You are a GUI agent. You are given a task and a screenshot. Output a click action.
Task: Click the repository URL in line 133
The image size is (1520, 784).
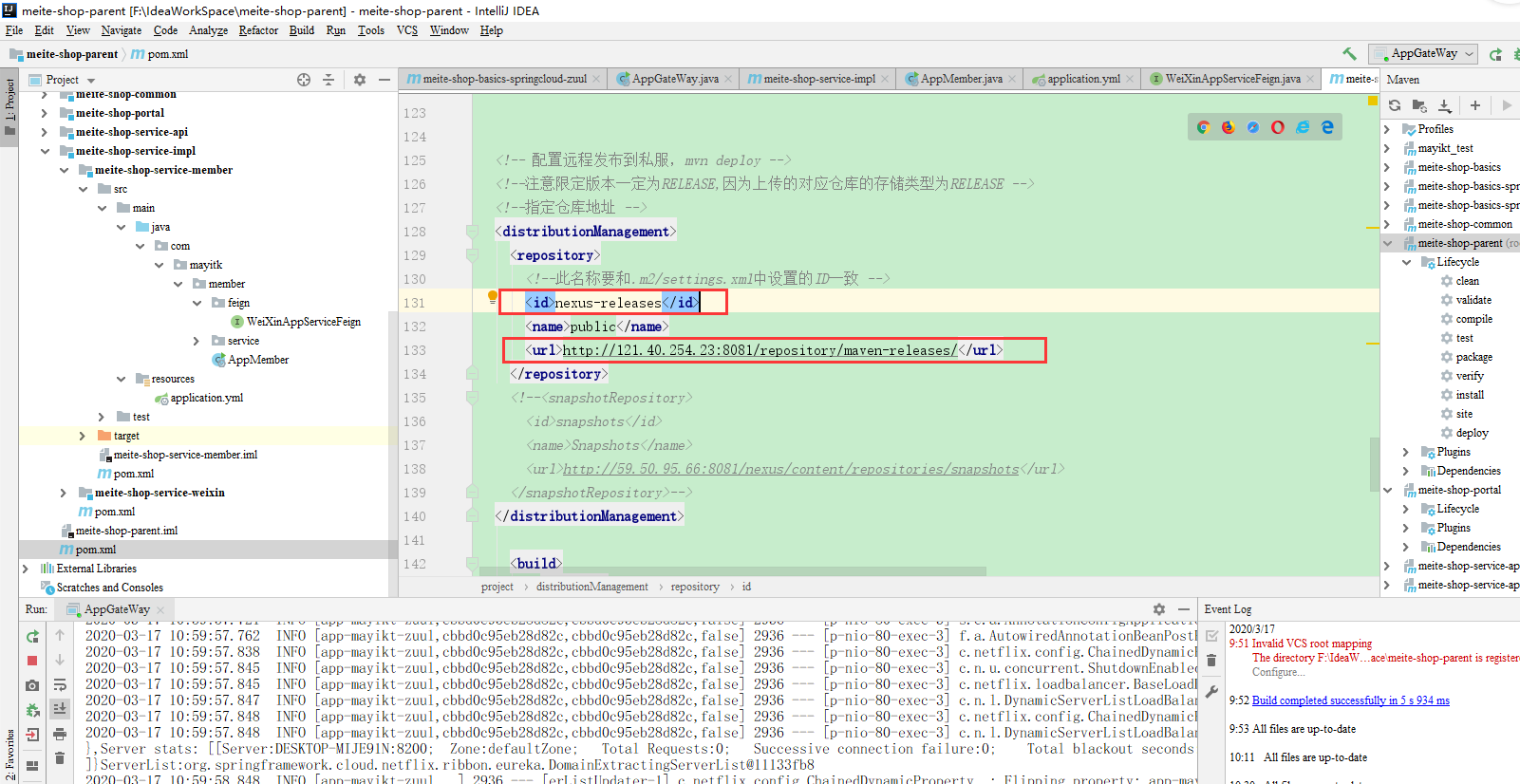(x=760, y=350)
